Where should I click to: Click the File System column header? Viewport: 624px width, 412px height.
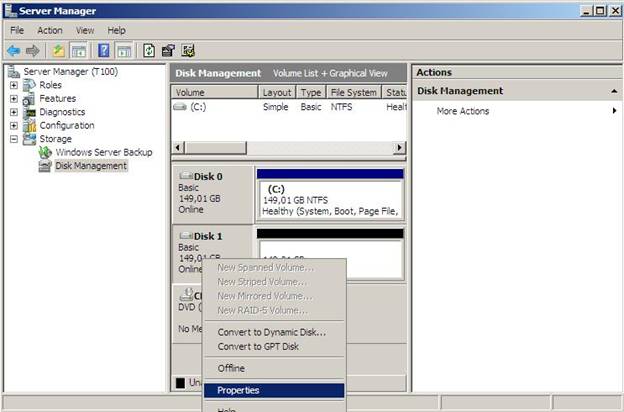(x=354, y=92)
